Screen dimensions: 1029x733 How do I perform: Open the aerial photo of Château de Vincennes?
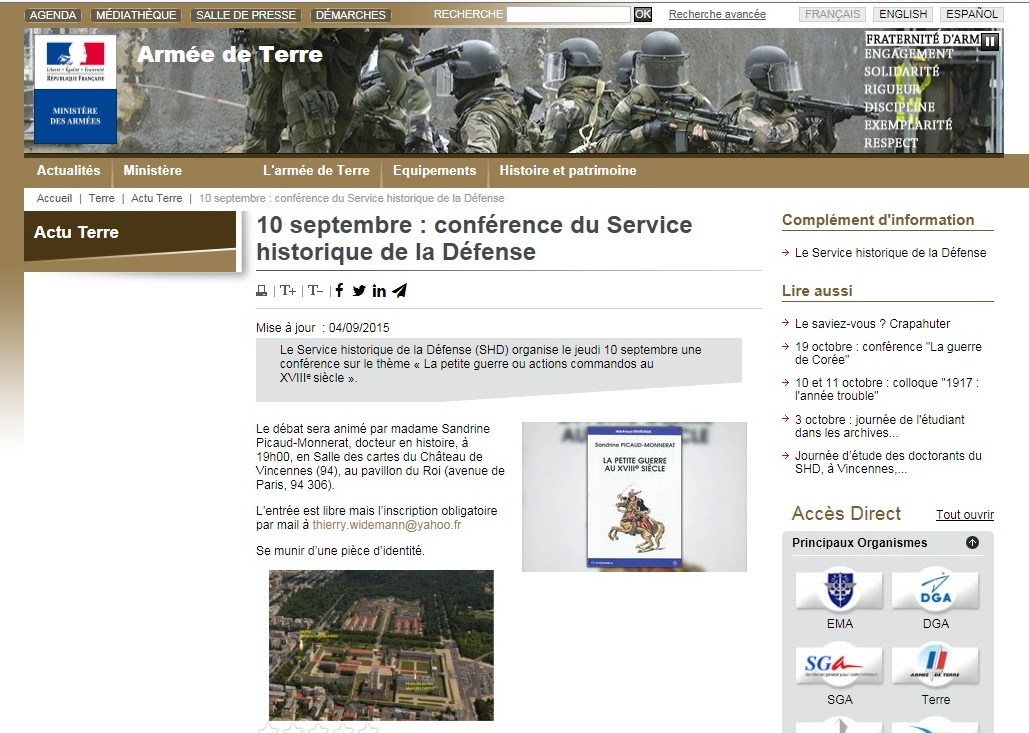(381, 645)
